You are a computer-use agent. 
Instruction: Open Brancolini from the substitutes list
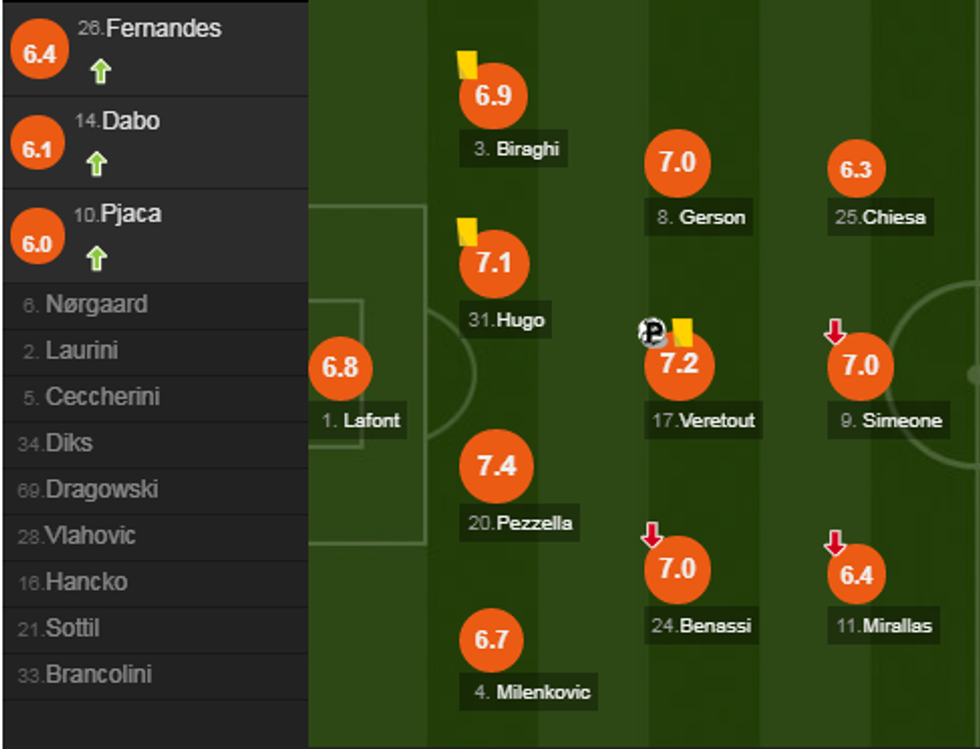point(98,675)
